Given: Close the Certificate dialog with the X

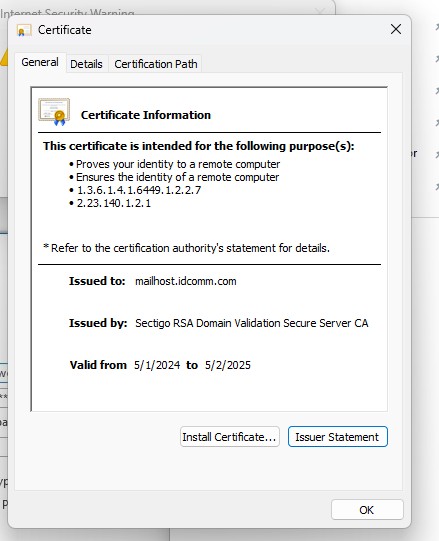Looking at the screenshot, I should pyautogui.click(x=396, y=29).
